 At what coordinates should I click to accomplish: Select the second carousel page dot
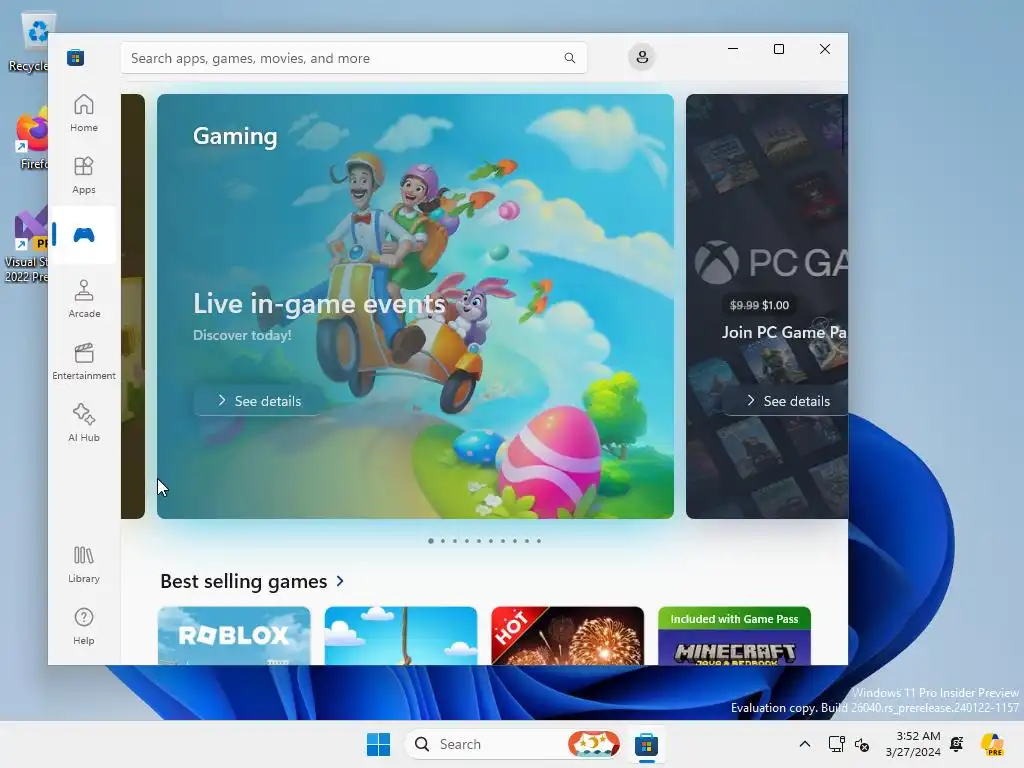443,541
